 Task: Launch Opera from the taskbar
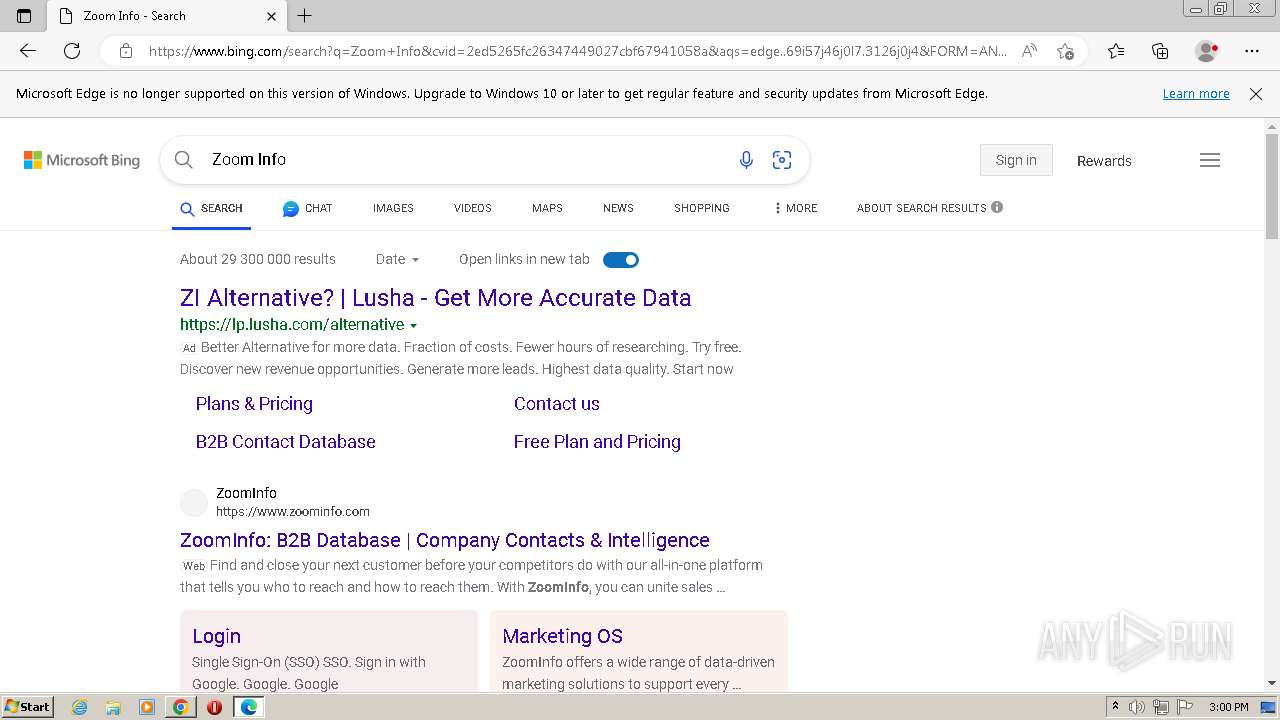pyautogui.click(x=214, y=707)
